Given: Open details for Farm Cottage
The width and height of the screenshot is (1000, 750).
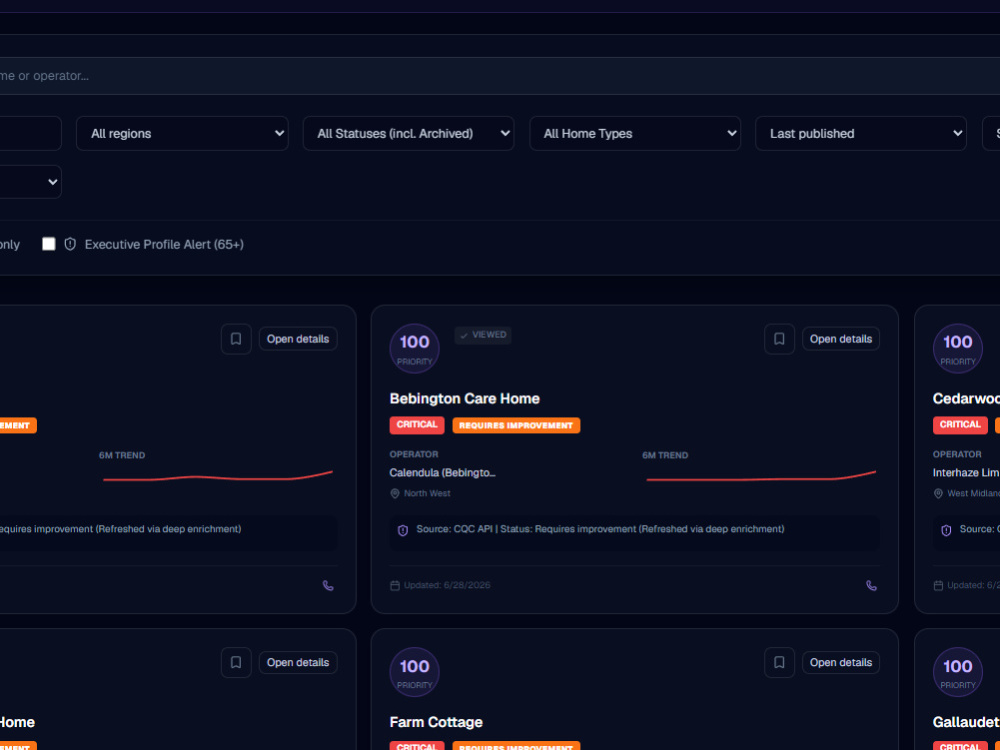Looking at the screenshot, I should click(841, 662).
